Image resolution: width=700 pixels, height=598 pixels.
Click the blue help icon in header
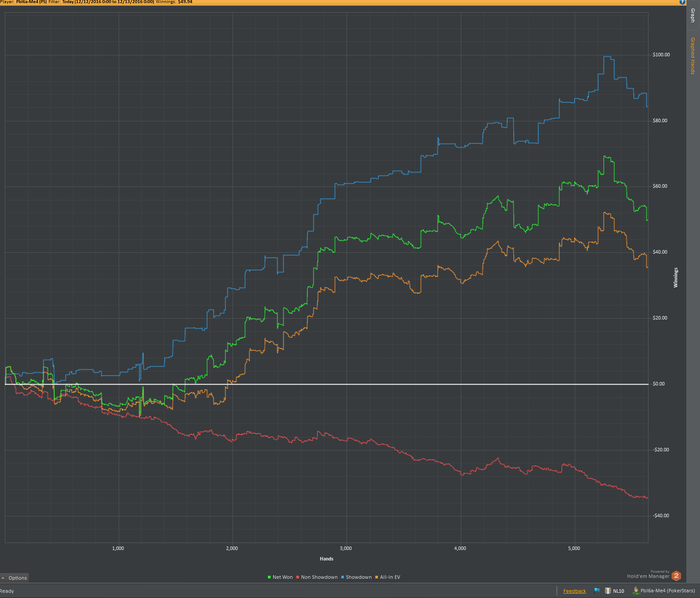tap(683, 2)
